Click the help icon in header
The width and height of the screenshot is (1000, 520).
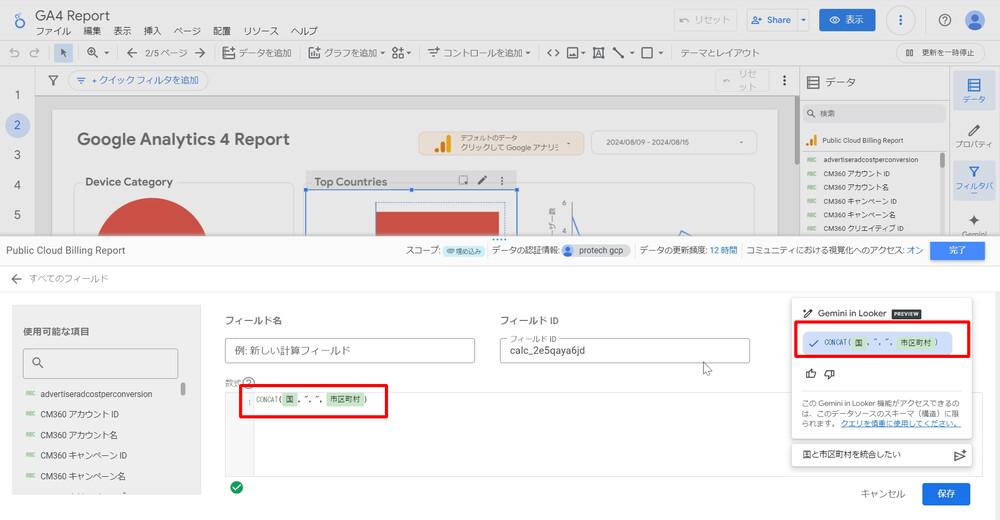tap(945, 20)
